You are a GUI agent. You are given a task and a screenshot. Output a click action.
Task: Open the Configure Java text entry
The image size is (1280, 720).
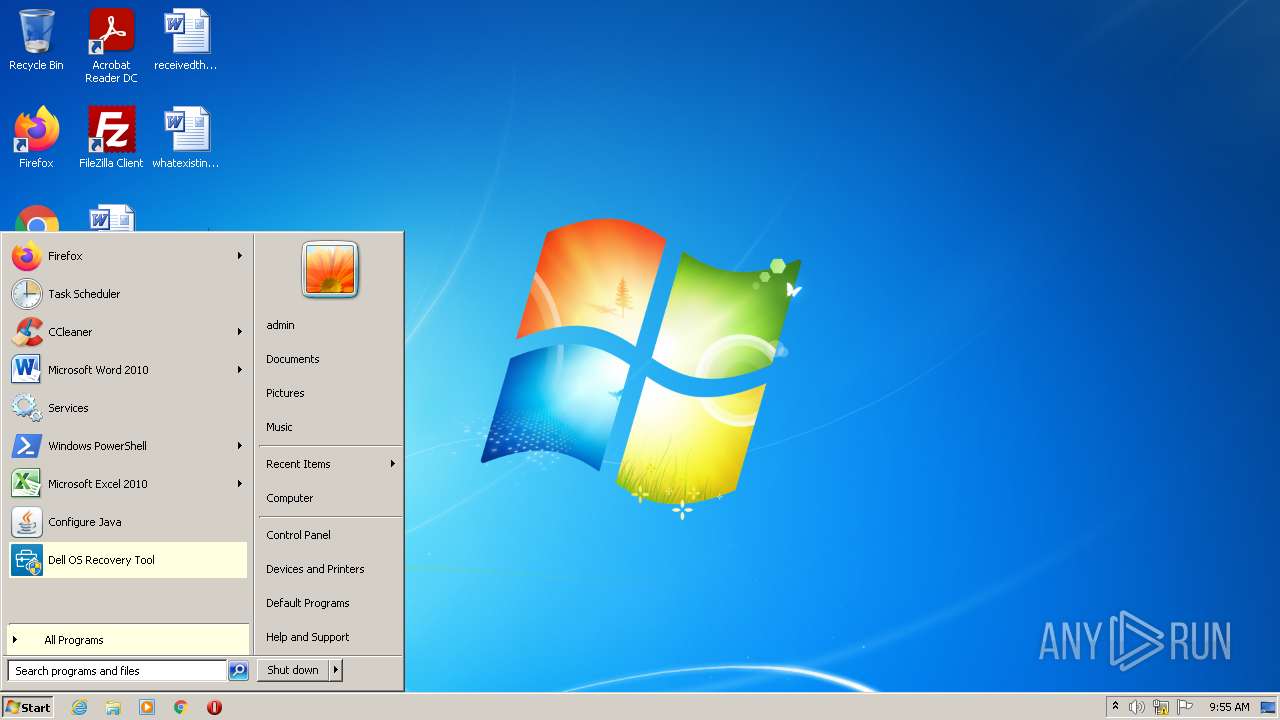85,522
